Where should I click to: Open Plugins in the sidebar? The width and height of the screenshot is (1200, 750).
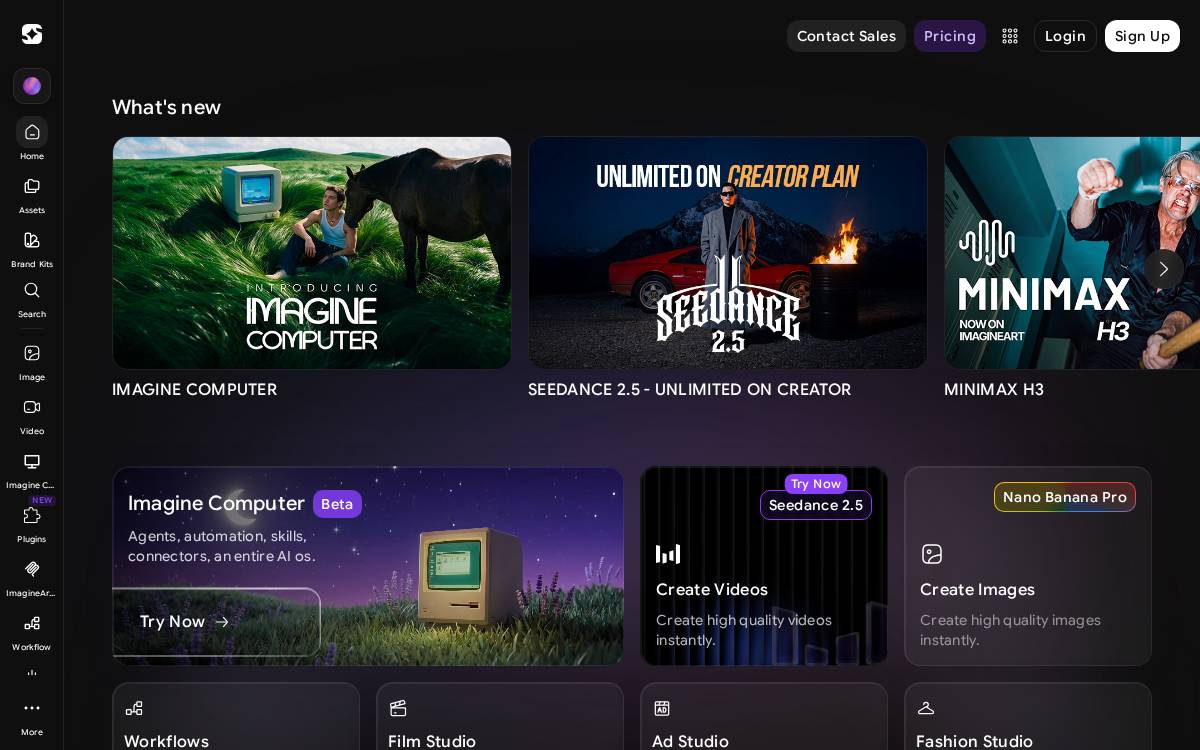32,523
